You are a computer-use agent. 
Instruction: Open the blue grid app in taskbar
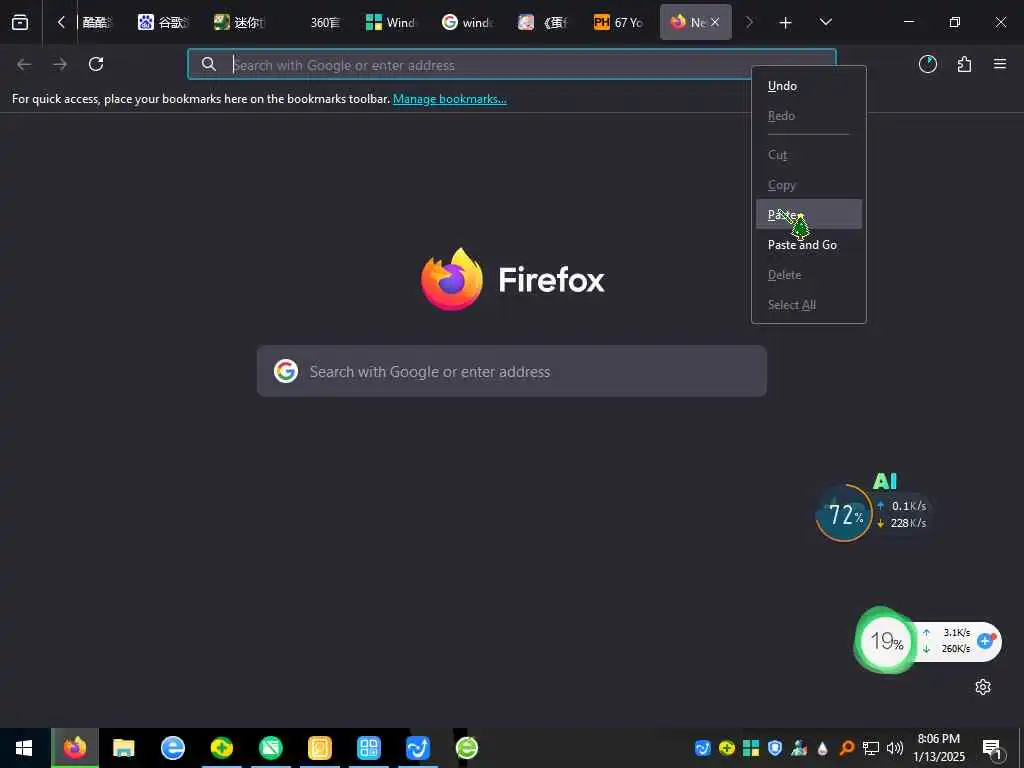369,748
